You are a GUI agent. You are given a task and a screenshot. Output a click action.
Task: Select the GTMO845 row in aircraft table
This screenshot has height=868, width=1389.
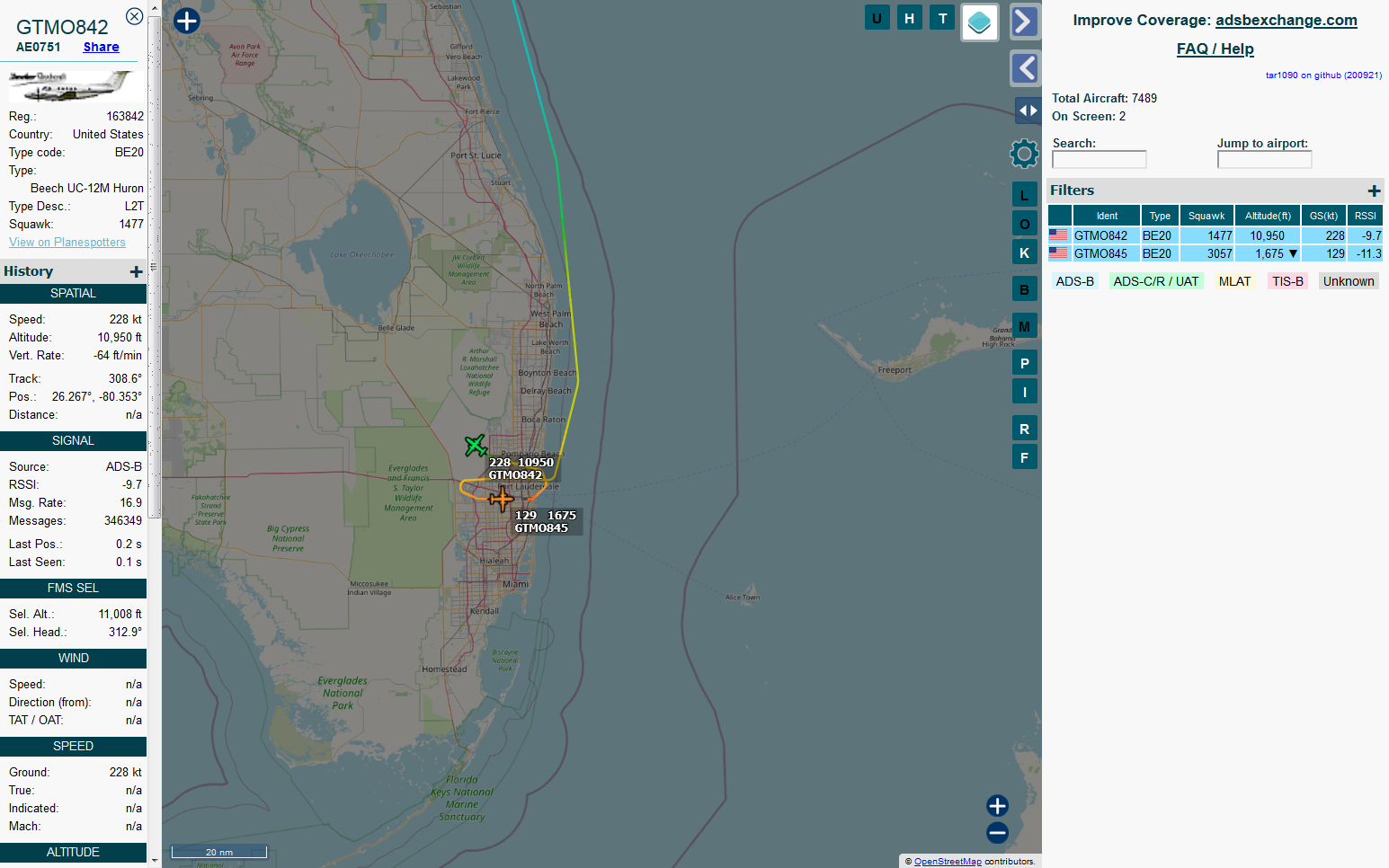pos(1215,253)
